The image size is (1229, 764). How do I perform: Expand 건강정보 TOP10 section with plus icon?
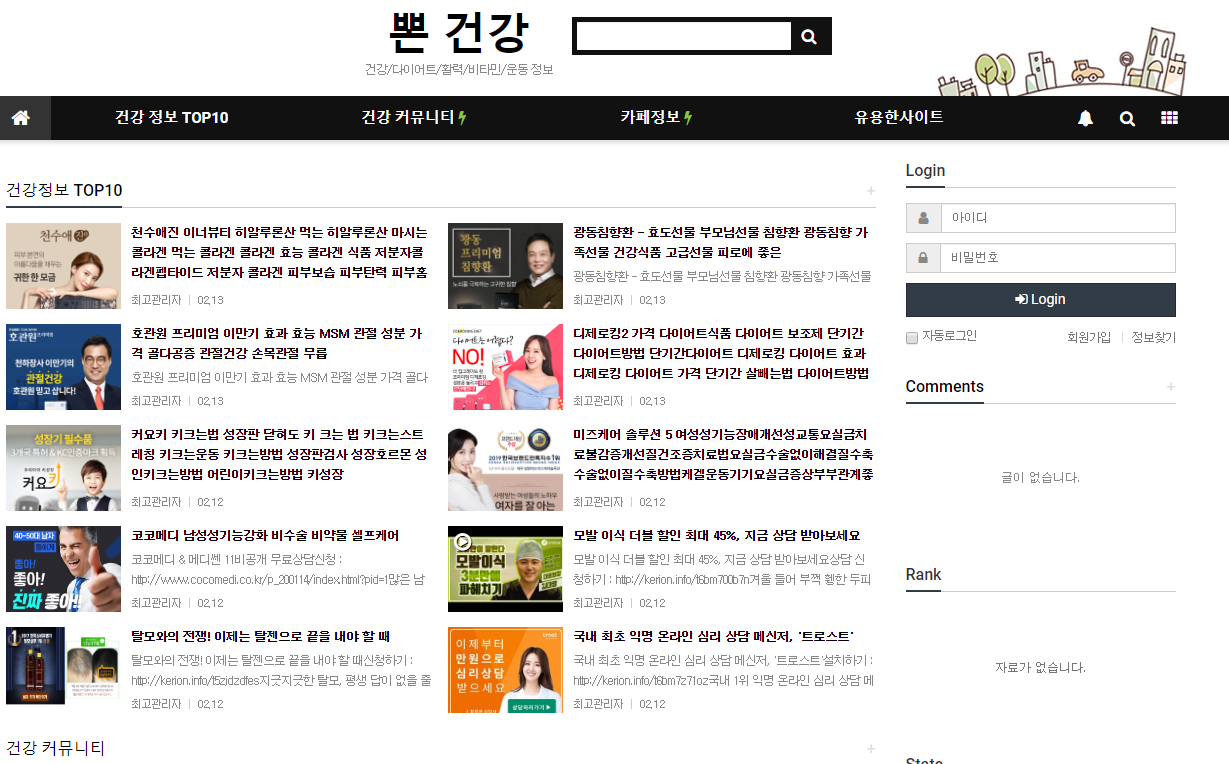tap(871, 191)
